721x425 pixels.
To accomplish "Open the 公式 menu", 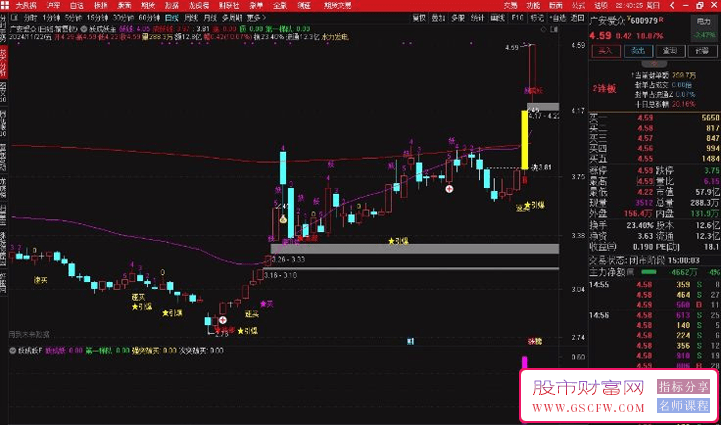I will [578, 6].
